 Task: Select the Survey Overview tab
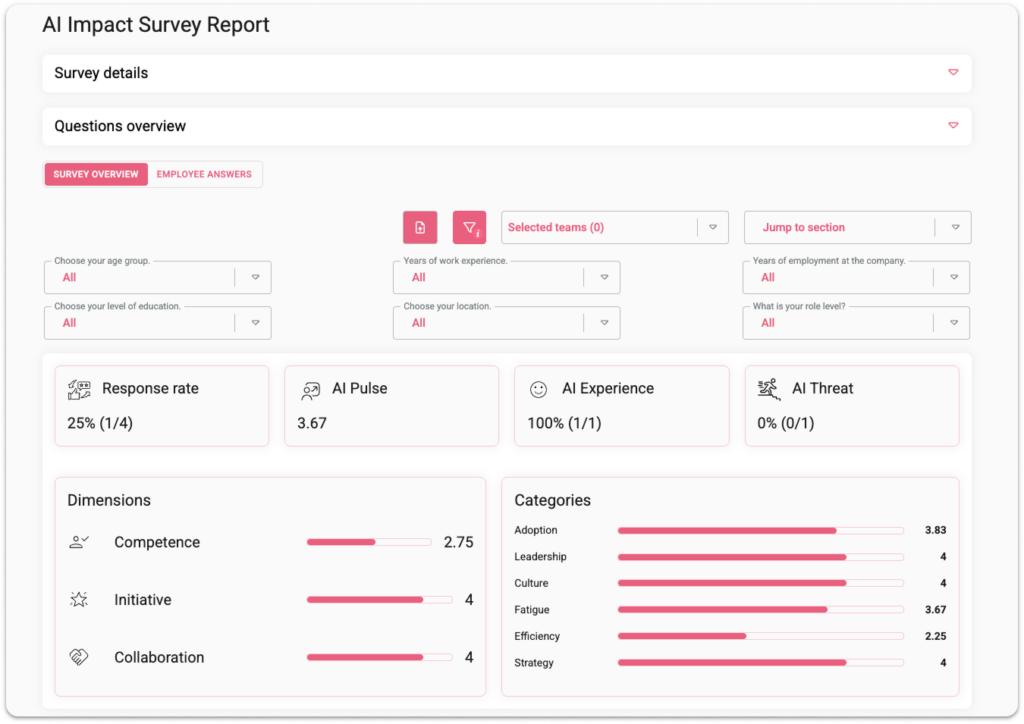coord(96,174)
